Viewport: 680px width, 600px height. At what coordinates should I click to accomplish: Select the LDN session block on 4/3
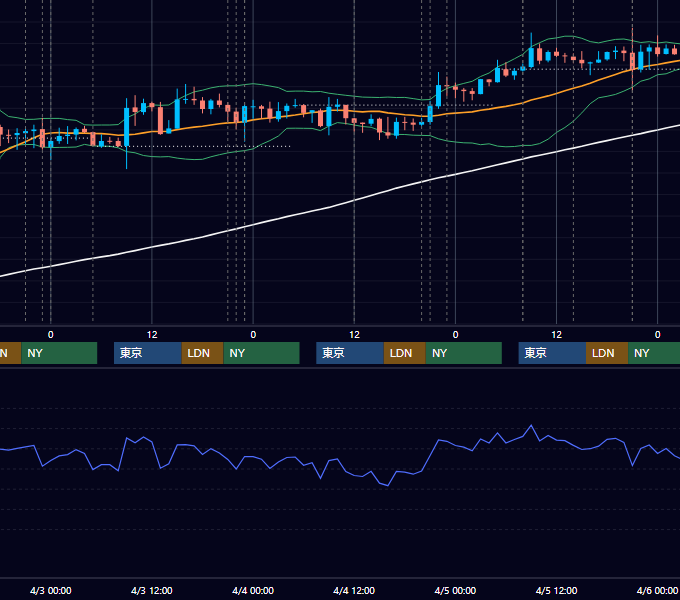pyautogui.click(x=202, y=353)
